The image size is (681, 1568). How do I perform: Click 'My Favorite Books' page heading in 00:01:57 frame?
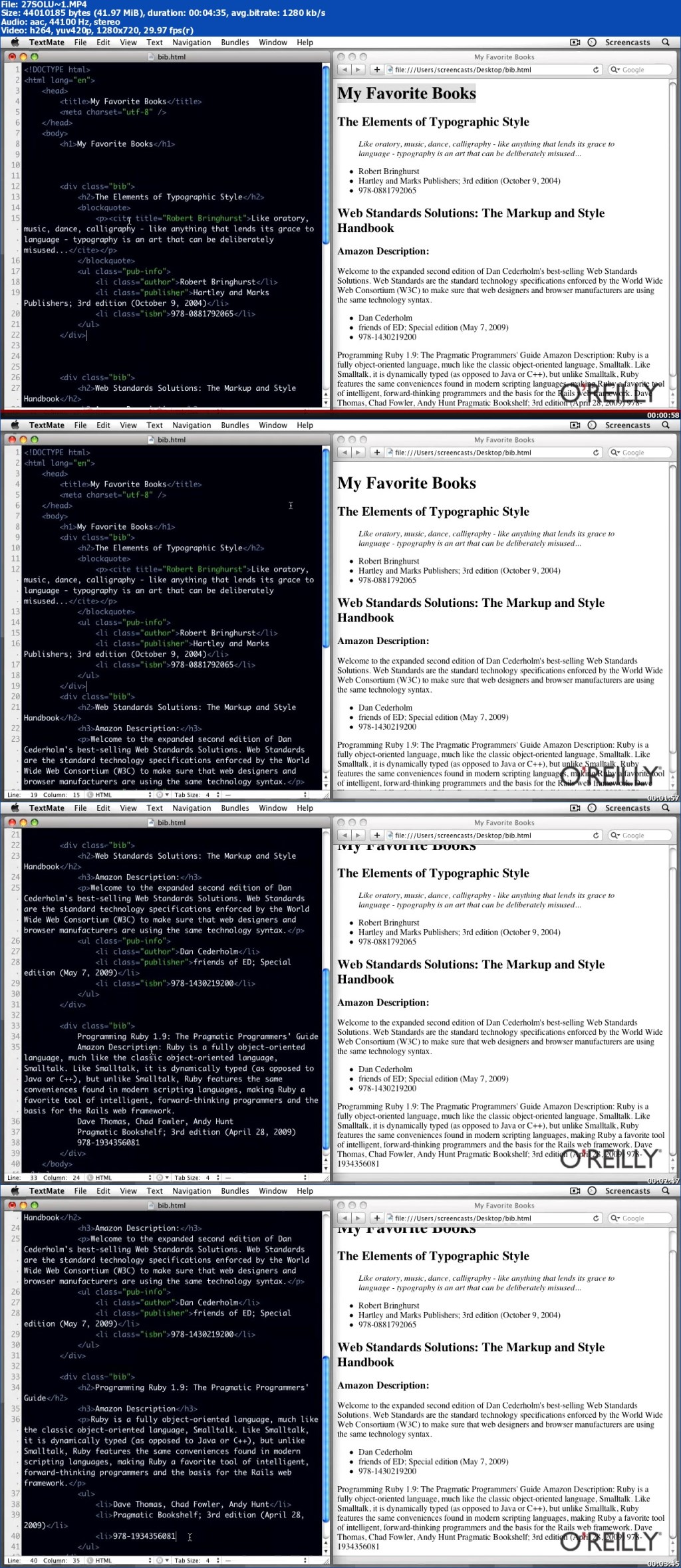pos(406,483)
